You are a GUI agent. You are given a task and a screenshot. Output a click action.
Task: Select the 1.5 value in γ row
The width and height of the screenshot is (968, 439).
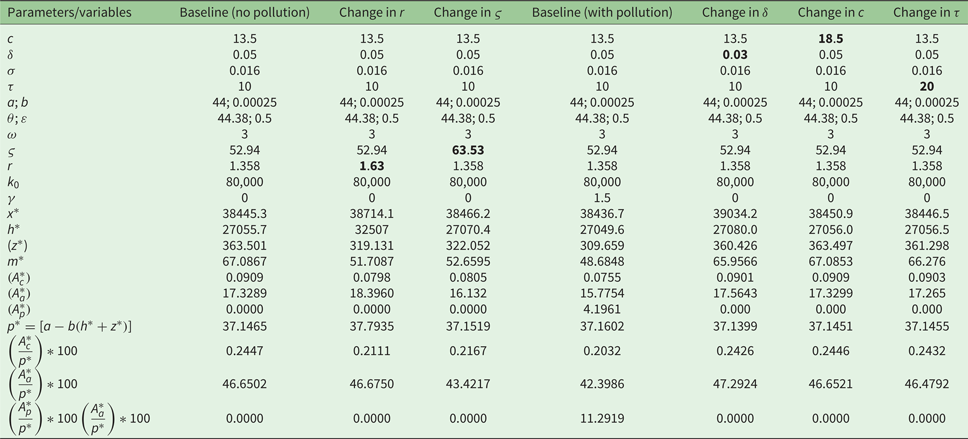tap(601, 198)
